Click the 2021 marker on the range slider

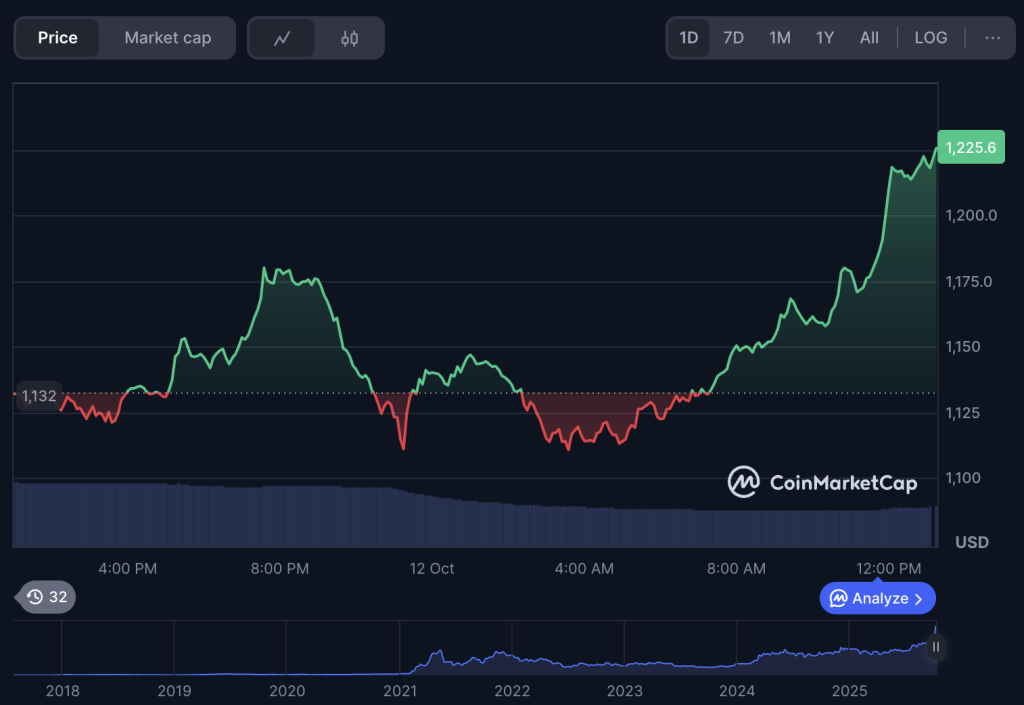click(399, 691)
